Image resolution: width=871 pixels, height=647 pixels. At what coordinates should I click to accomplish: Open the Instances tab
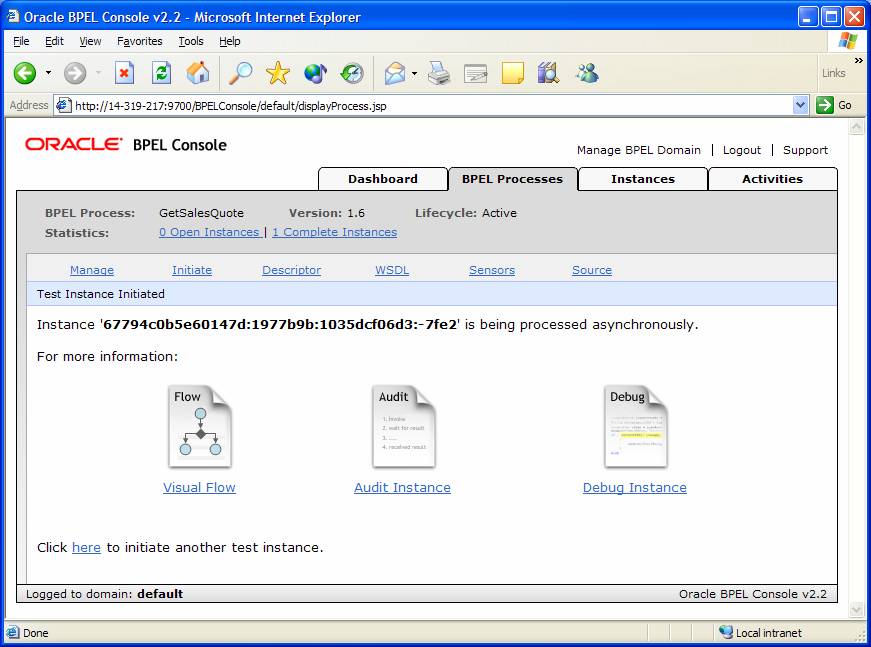point(642,179)
